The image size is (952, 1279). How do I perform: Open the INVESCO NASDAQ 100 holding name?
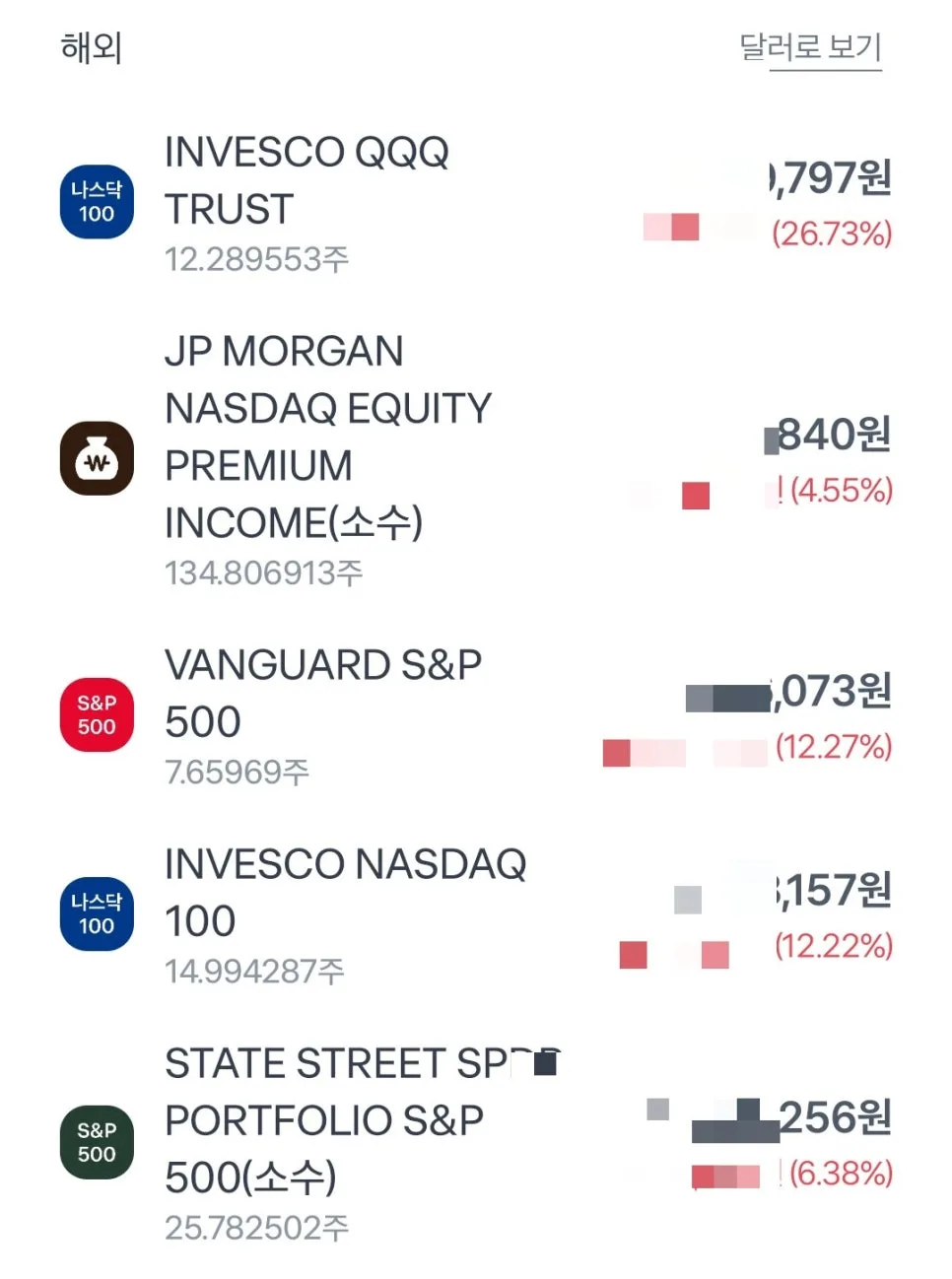click(345, 892)
